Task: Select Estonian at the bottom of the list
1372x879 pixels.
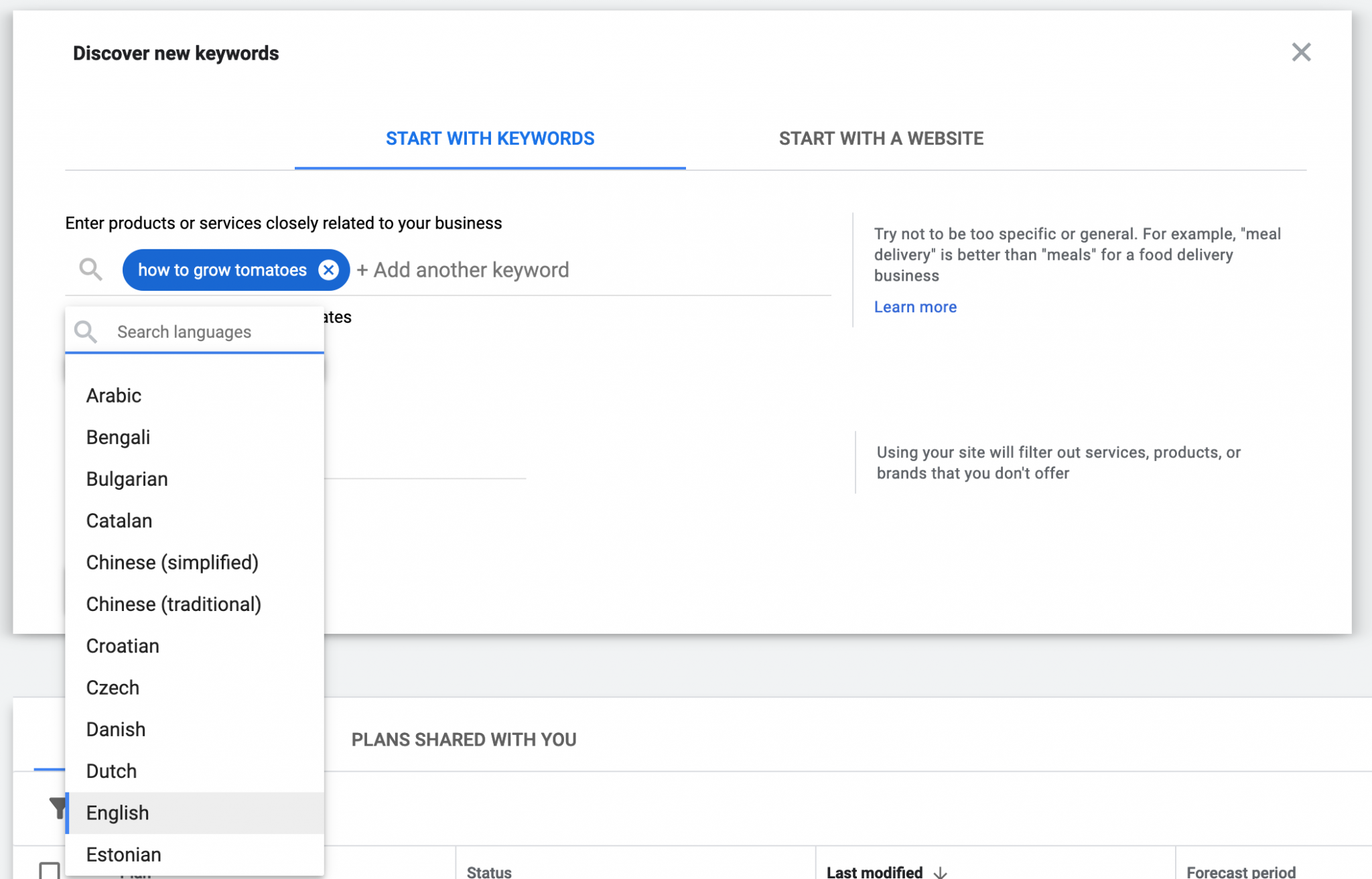Action: pos(123,854)
